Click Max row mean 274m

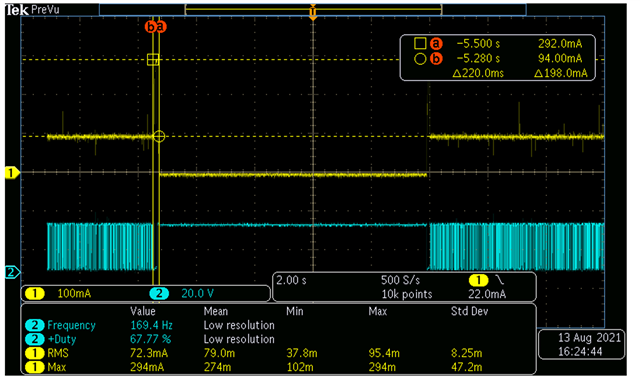click(217, 367)
